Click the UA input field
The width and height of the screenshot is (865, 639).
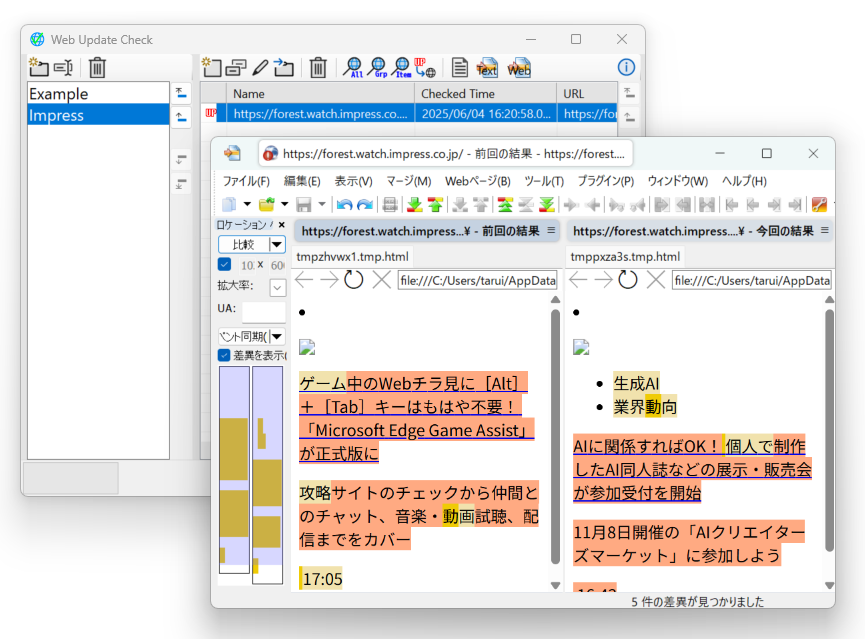point(264,312)
